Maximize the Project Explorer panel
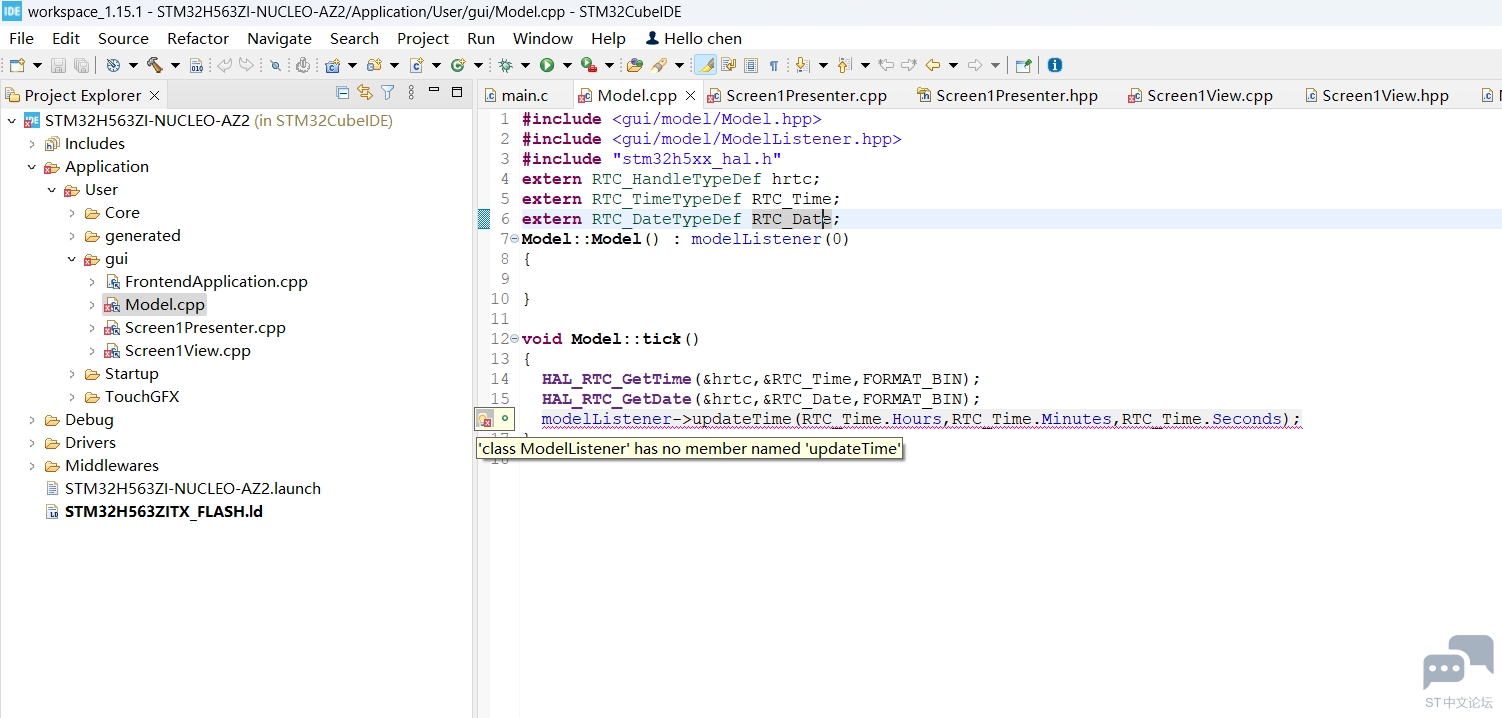Screen dimensions: 1502x718 [457, 92]
